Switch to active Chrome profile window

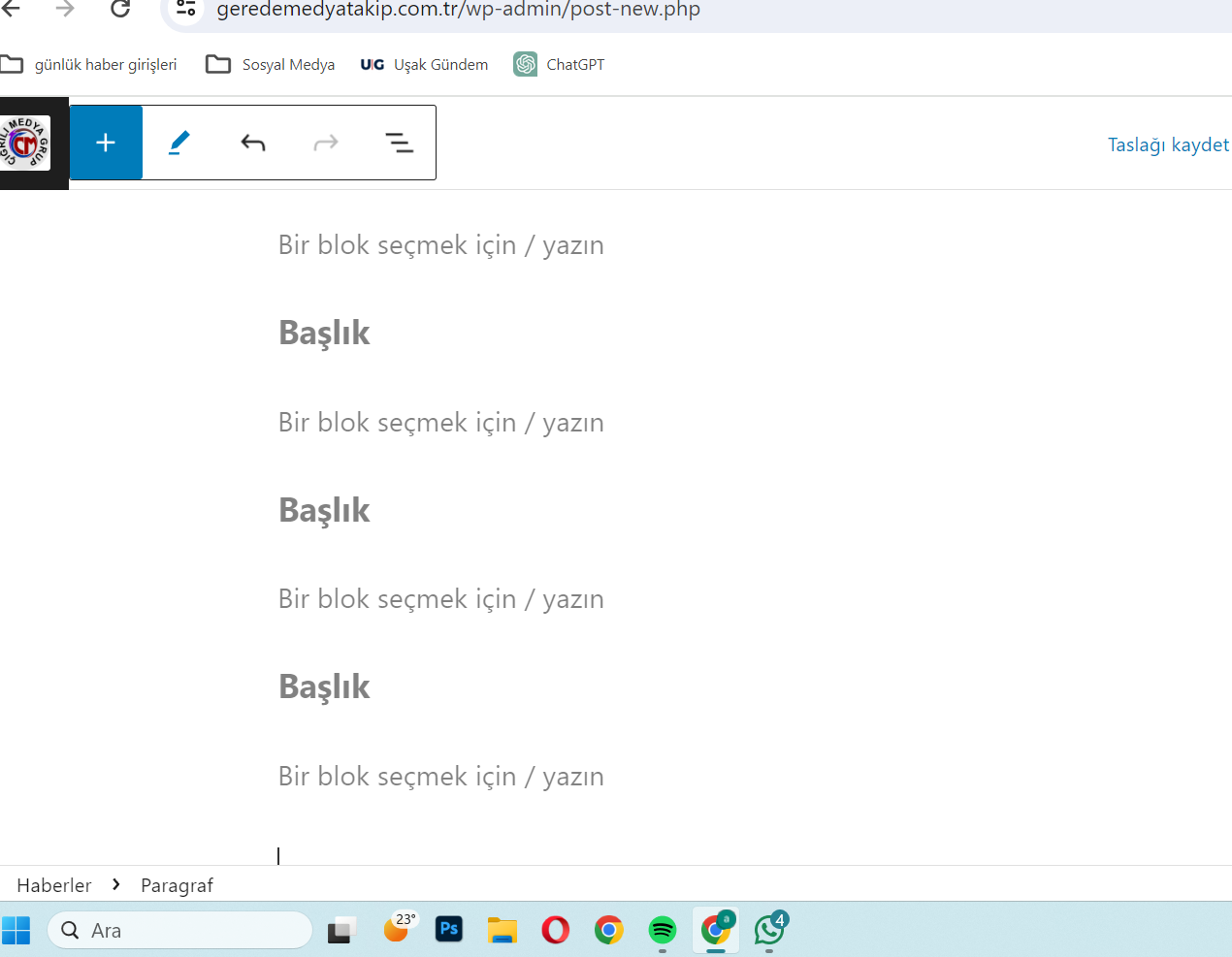tap(717, 929)
